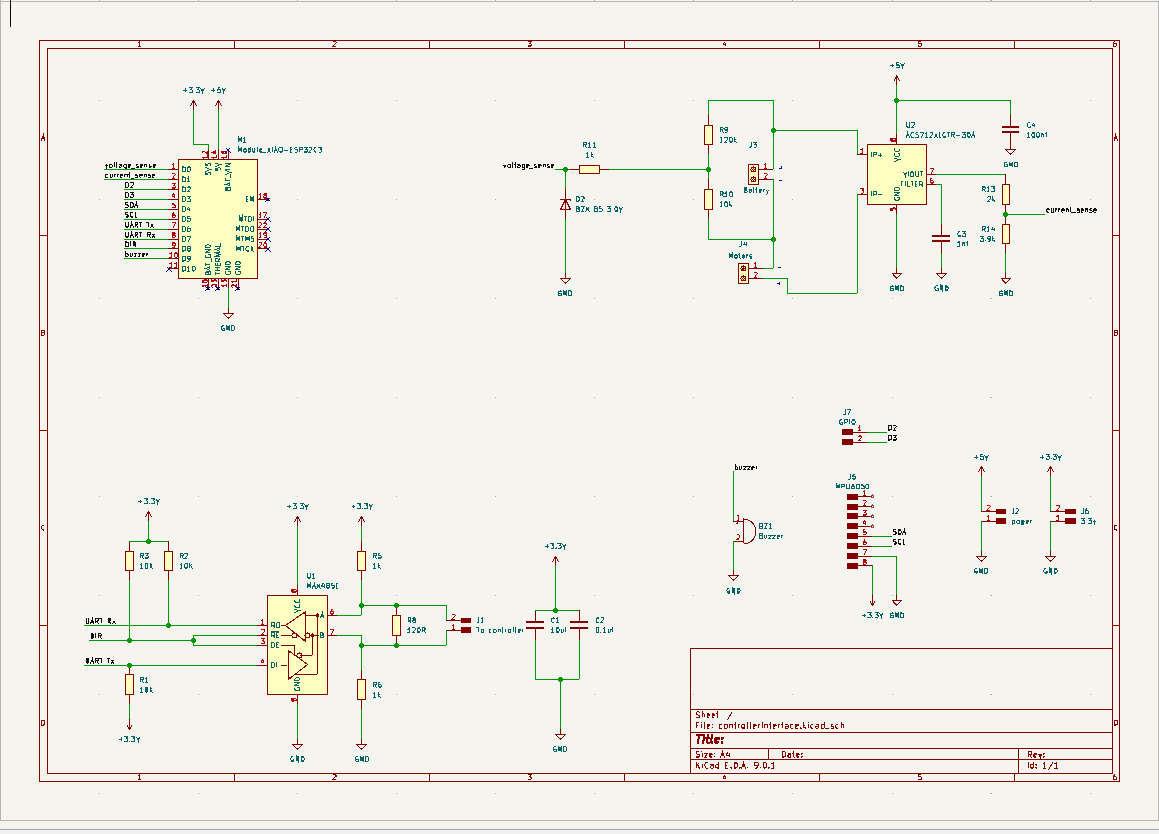Image resolution: width=1159 pixels, height=834 pixels.
Task: Click the D2 label on J7 GPIO
Action: pyautogui.click(x=892, y=428)
